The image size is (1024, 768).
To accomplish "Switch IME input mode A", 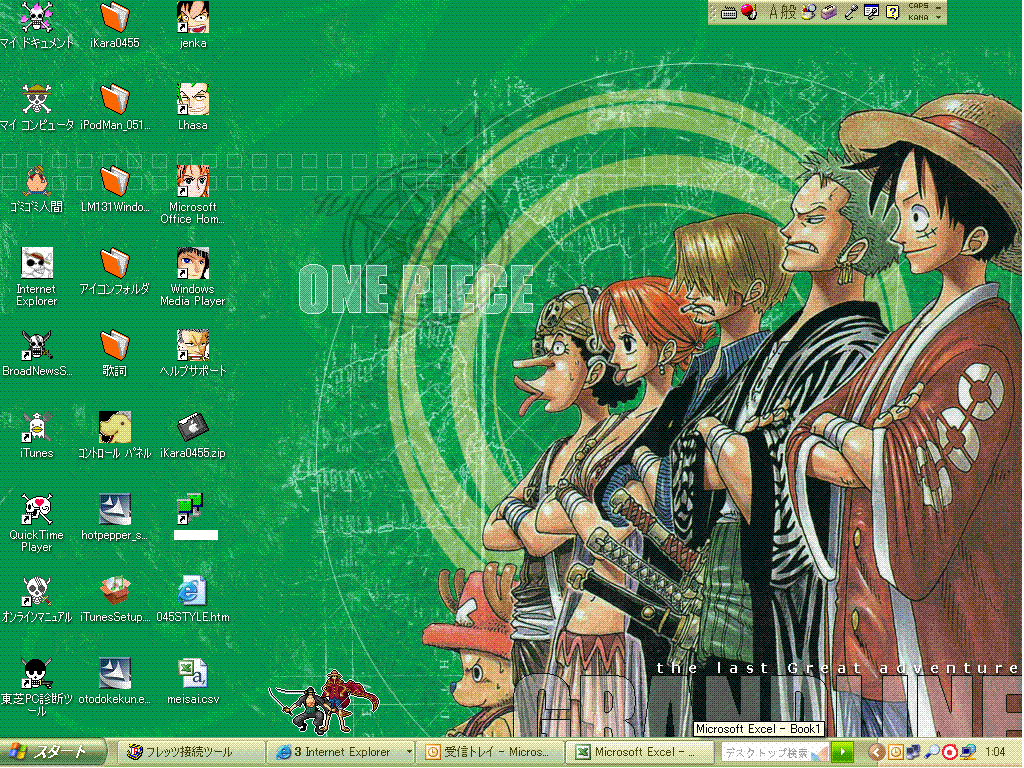I will [x=773, y=12].
